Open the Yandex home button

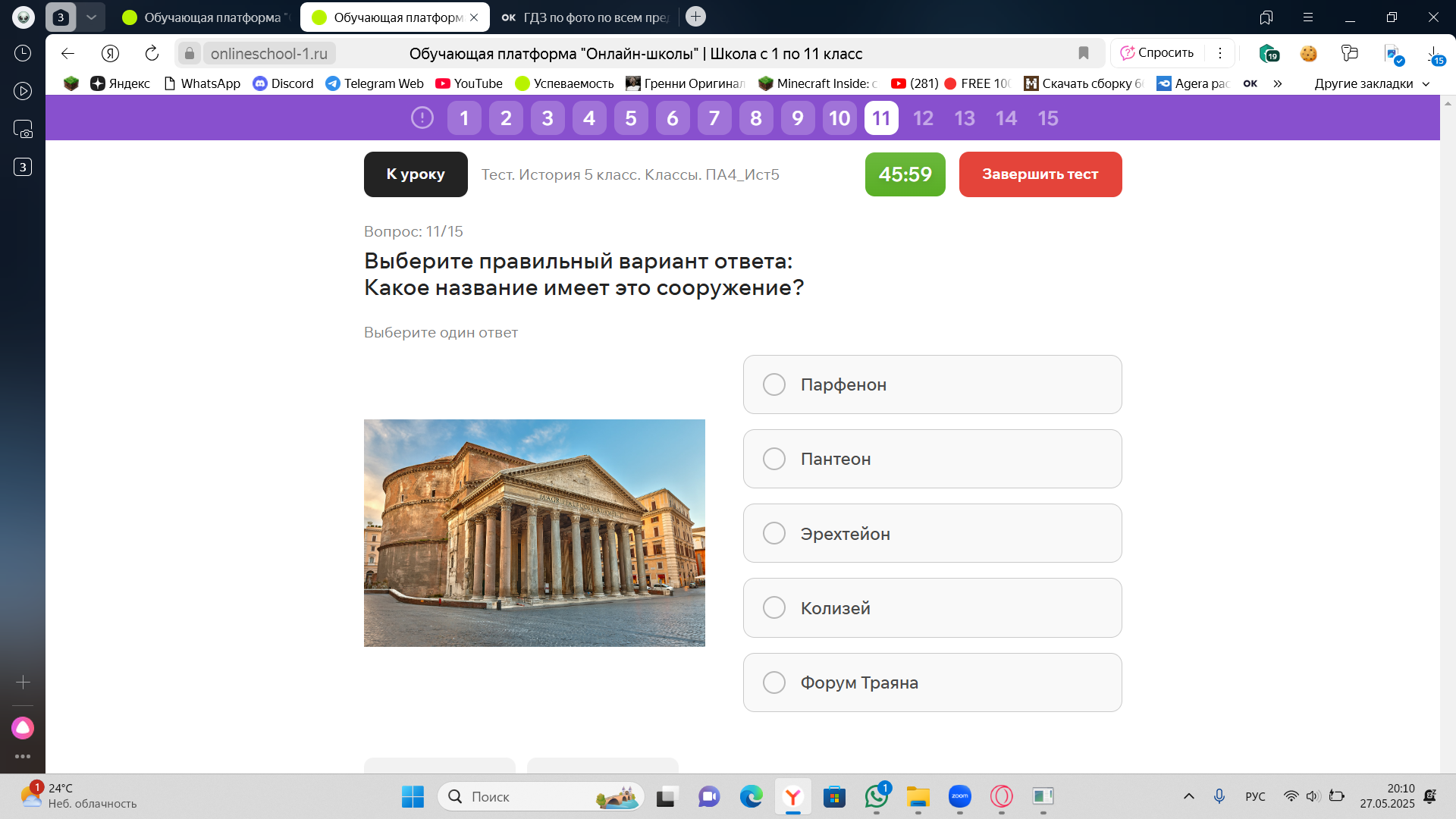[110, 53]
